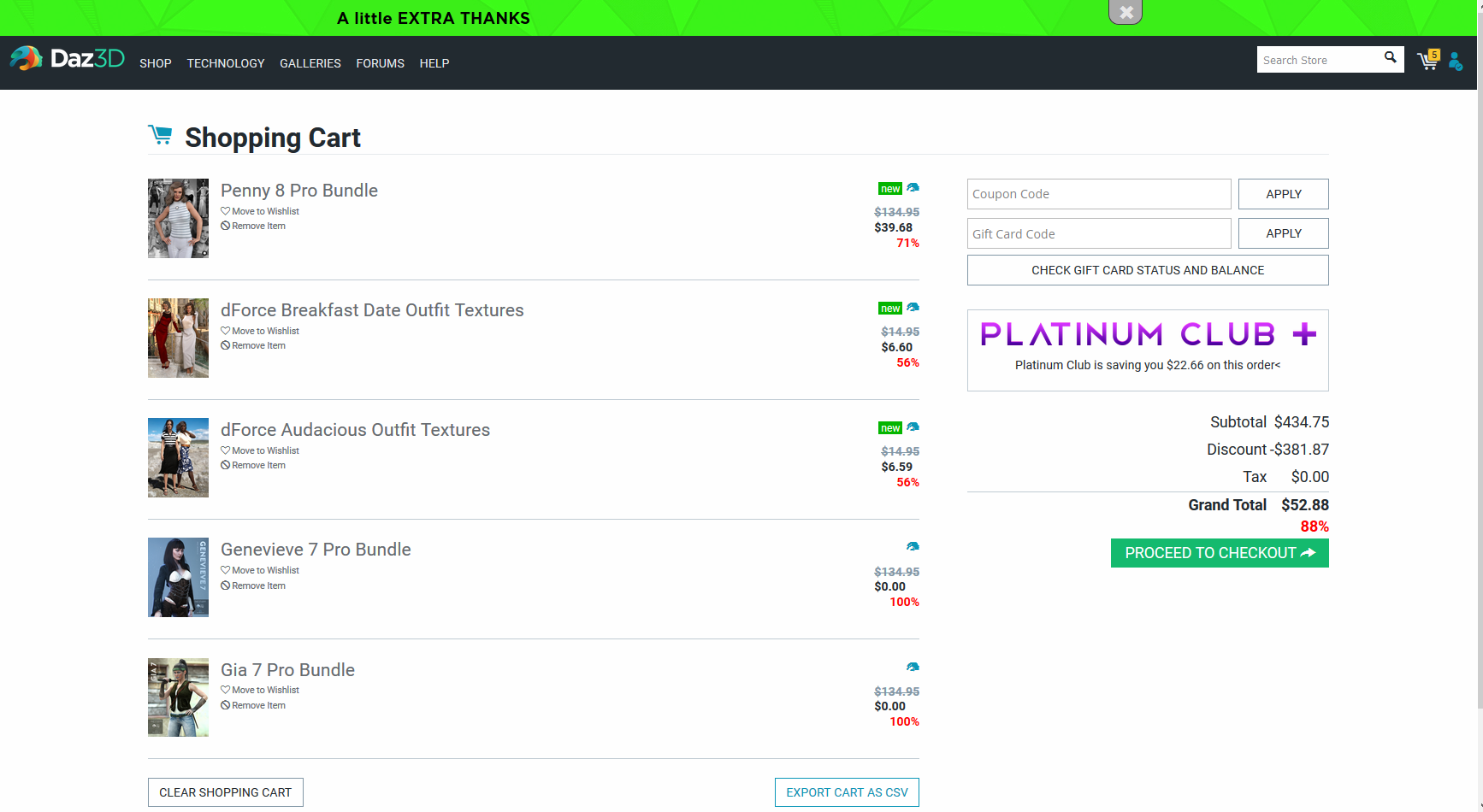
Task: Check gift card status and balance
Action: (1148, 270)
